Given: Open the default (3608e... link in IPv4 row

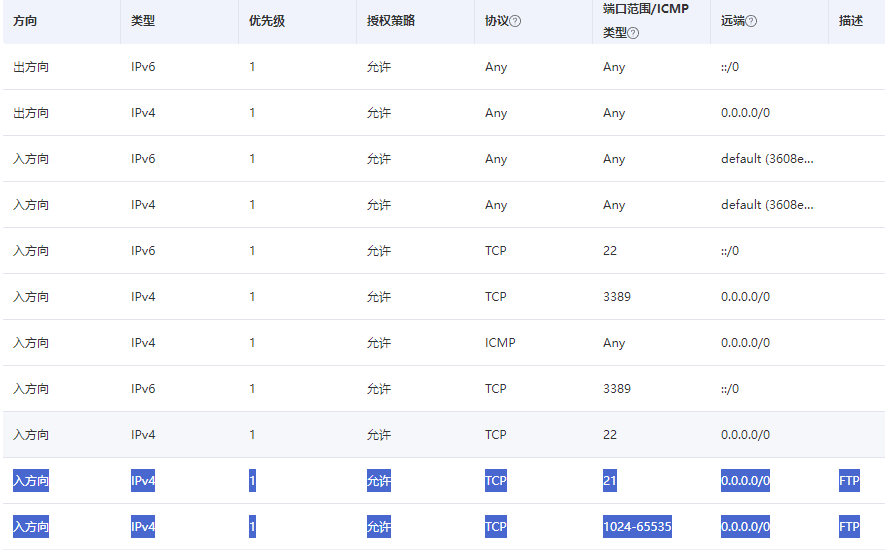Looking at the screenshot, I should 767,205.
